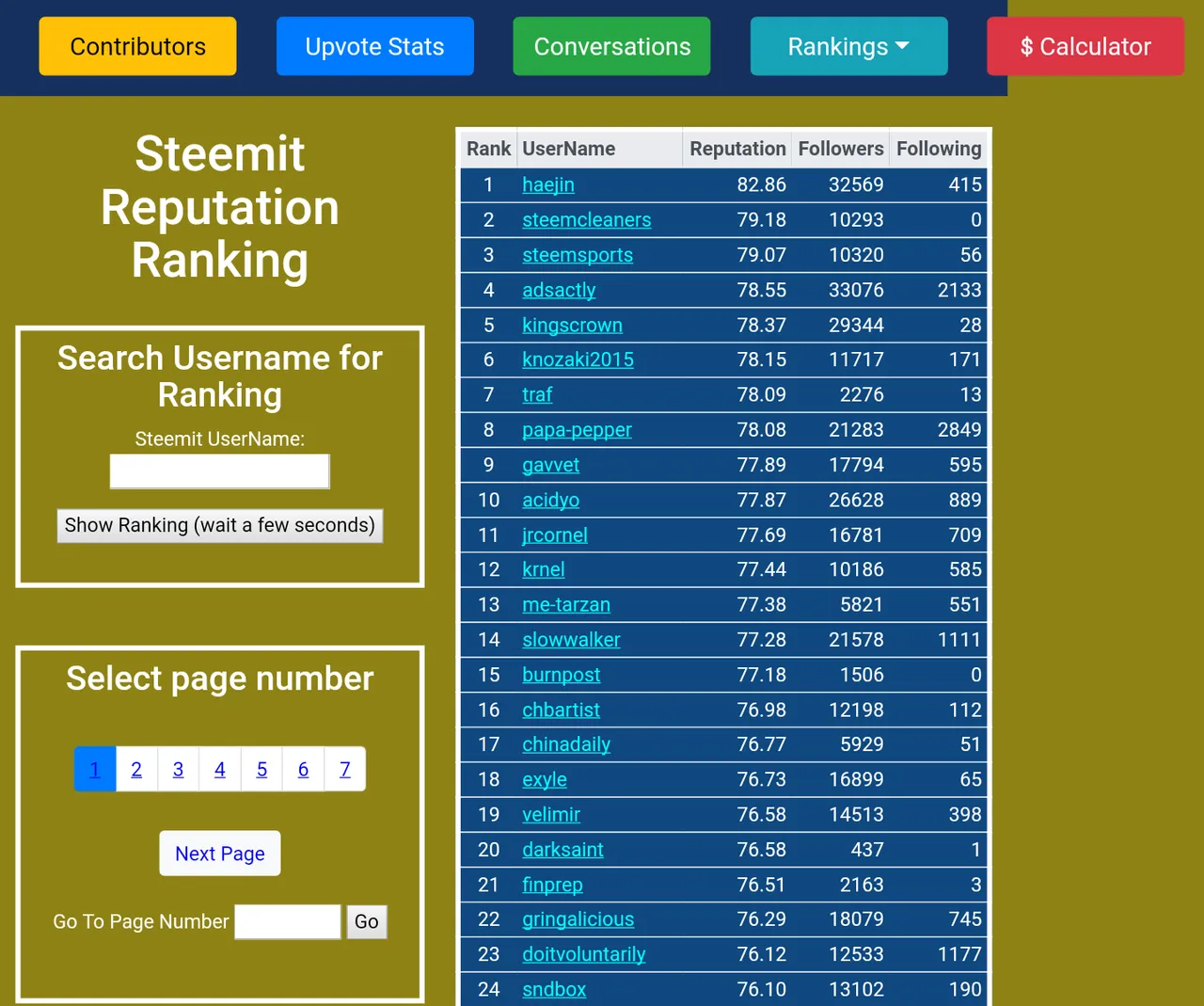Click haejin's reputation value 82.86
The image size is (1204, 1006).
pos(761,185)
